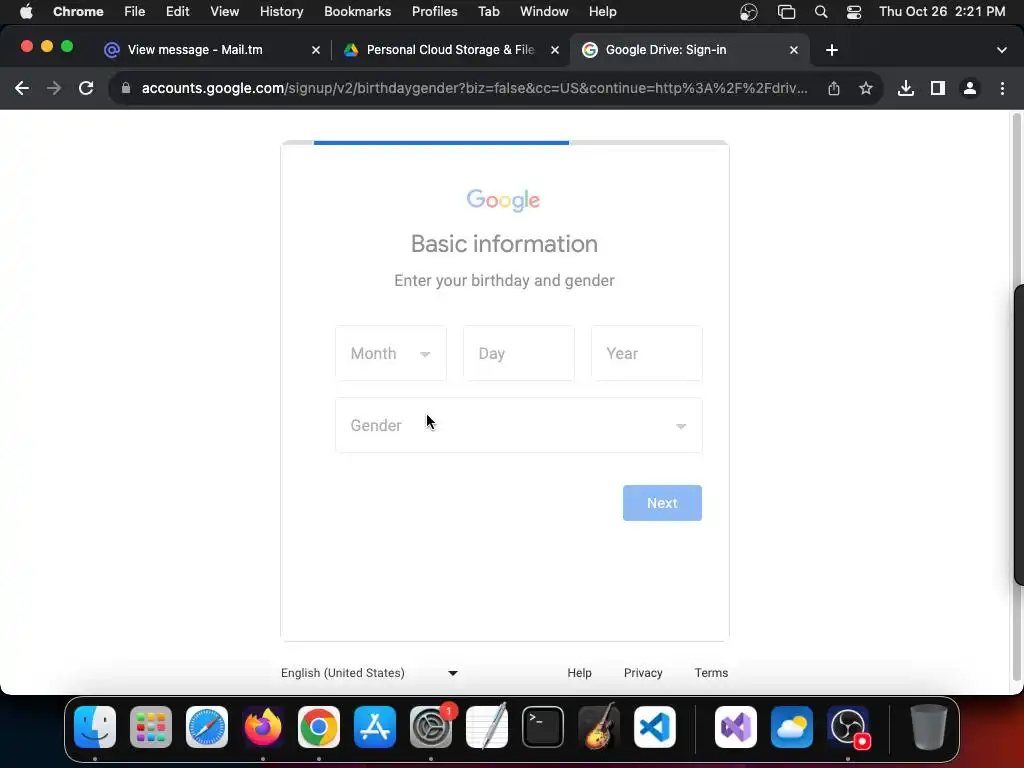
Task: Open Visual Studio Code from Dock
Action: (655, 727)
